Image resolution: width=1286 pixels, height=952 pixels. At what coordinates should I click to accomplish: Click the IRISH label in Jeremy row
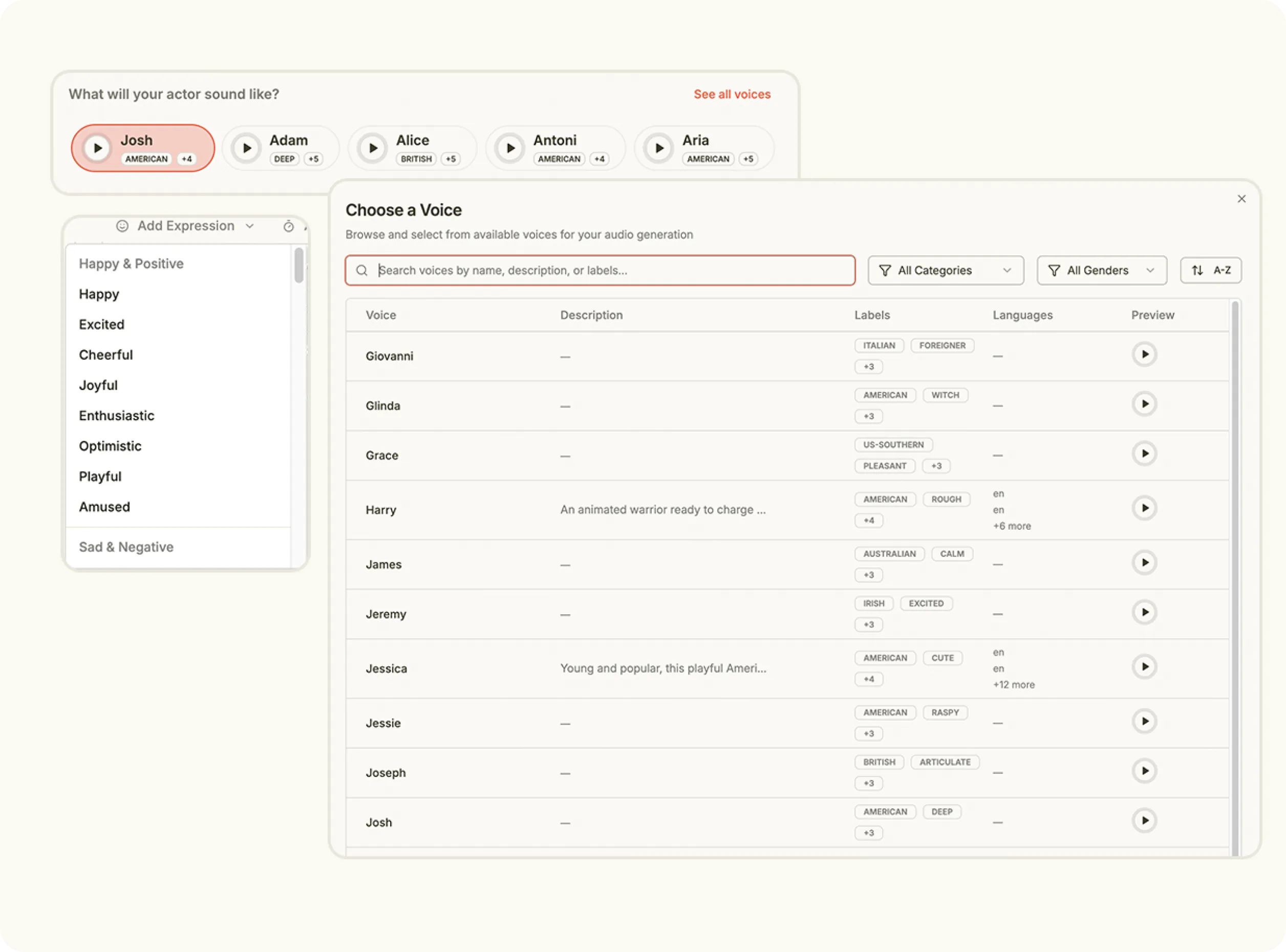tap(873, 603)
